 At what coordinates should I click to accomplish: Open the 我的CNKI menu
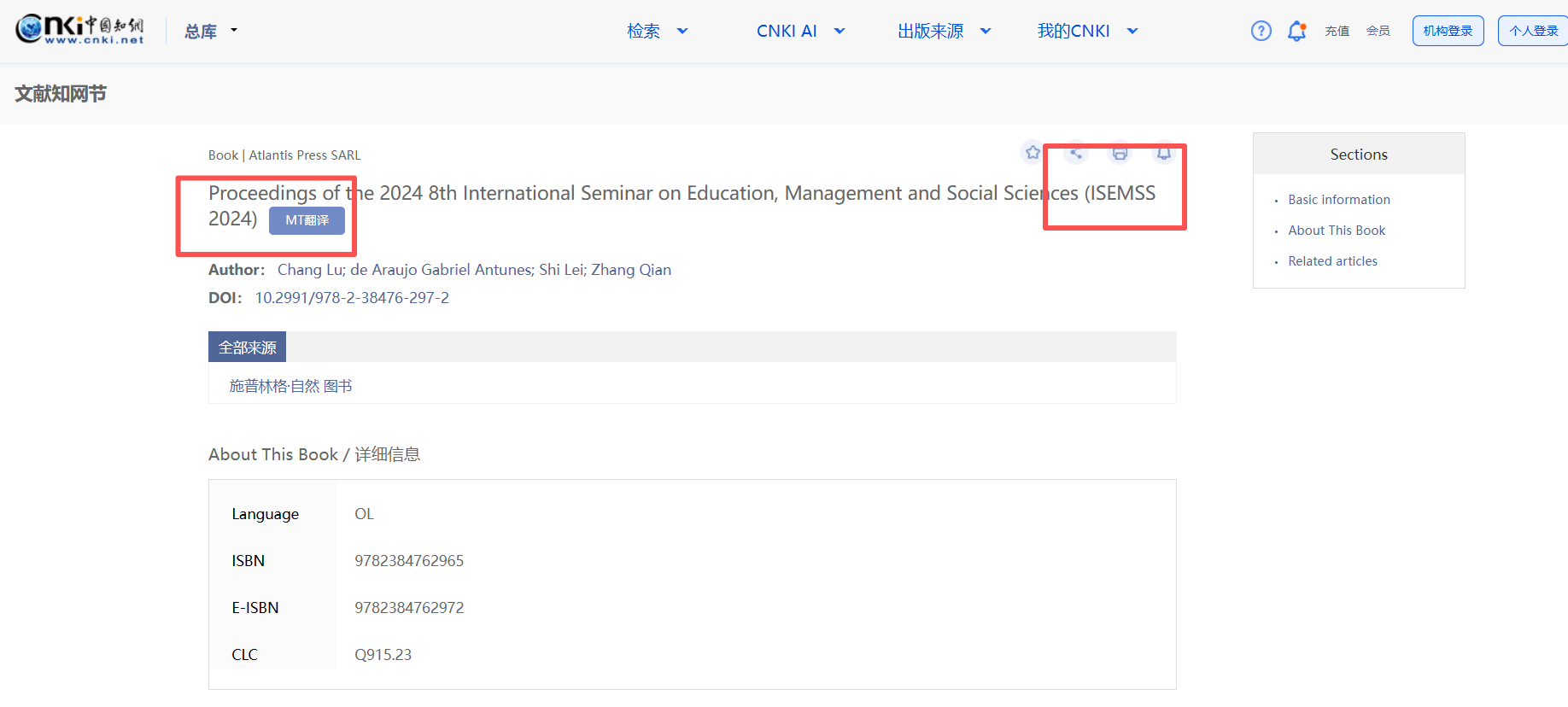coord(1086,32)
